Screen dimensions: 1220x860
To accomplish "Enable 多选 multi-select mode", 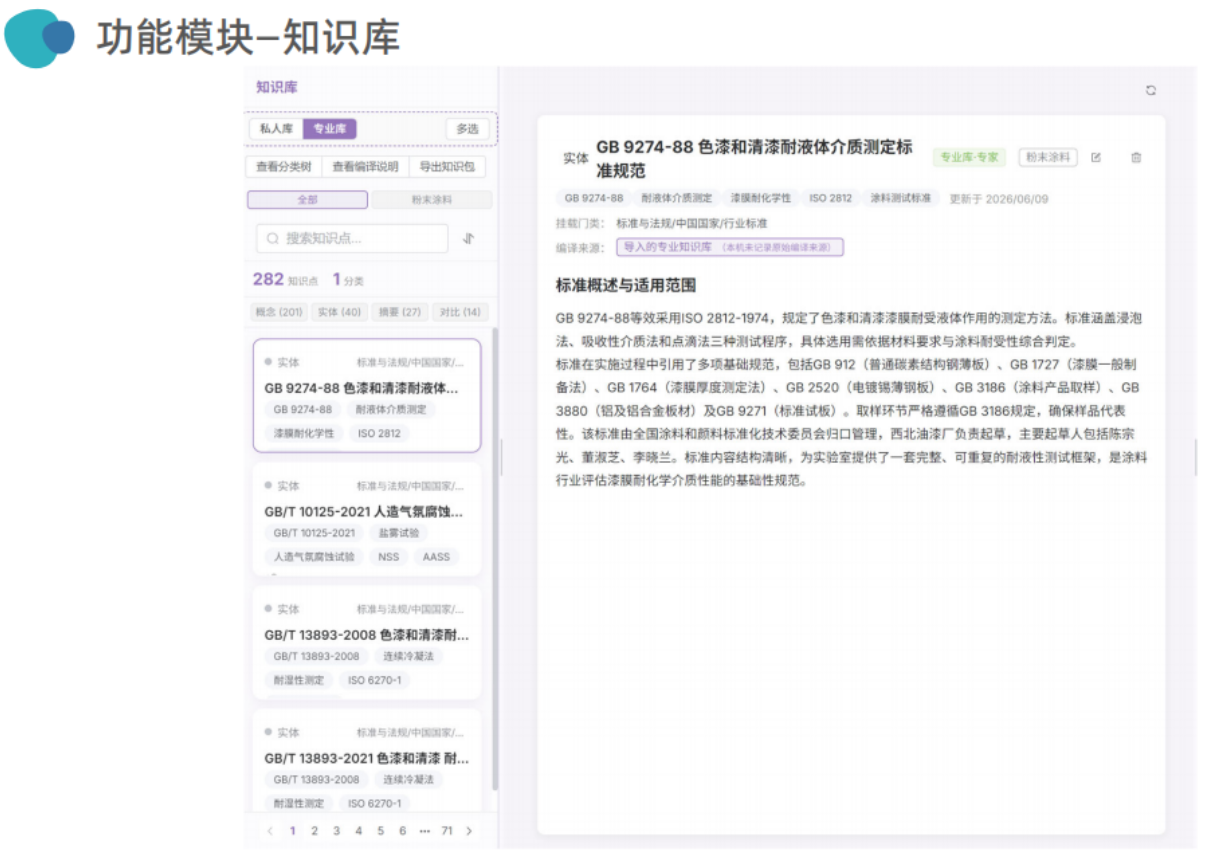I will [467, 129].
